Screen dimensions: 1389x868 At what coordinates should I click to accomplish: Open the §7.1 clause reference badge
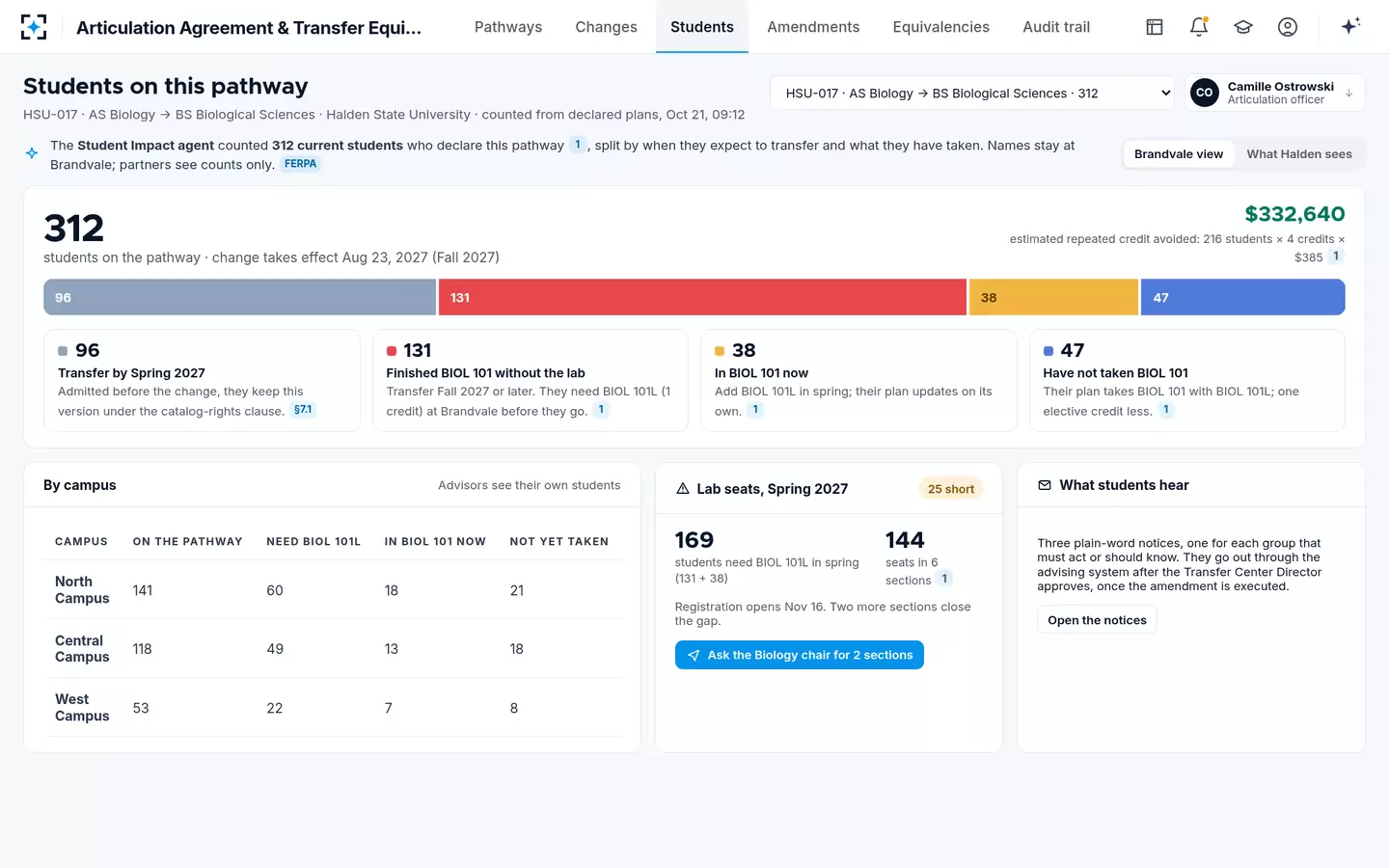pos(303,410)
